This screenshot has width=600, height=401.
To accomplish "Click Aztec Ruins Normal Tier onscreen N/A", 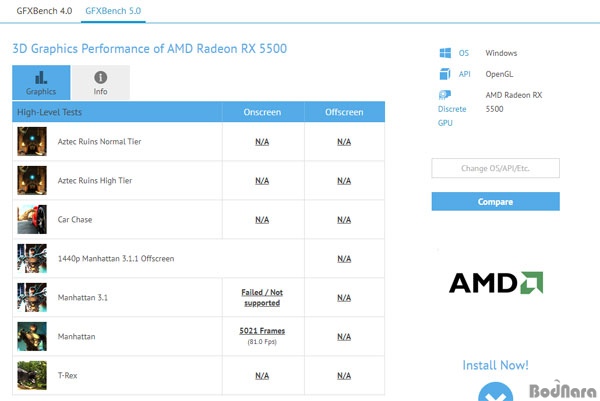I will 262,142.
